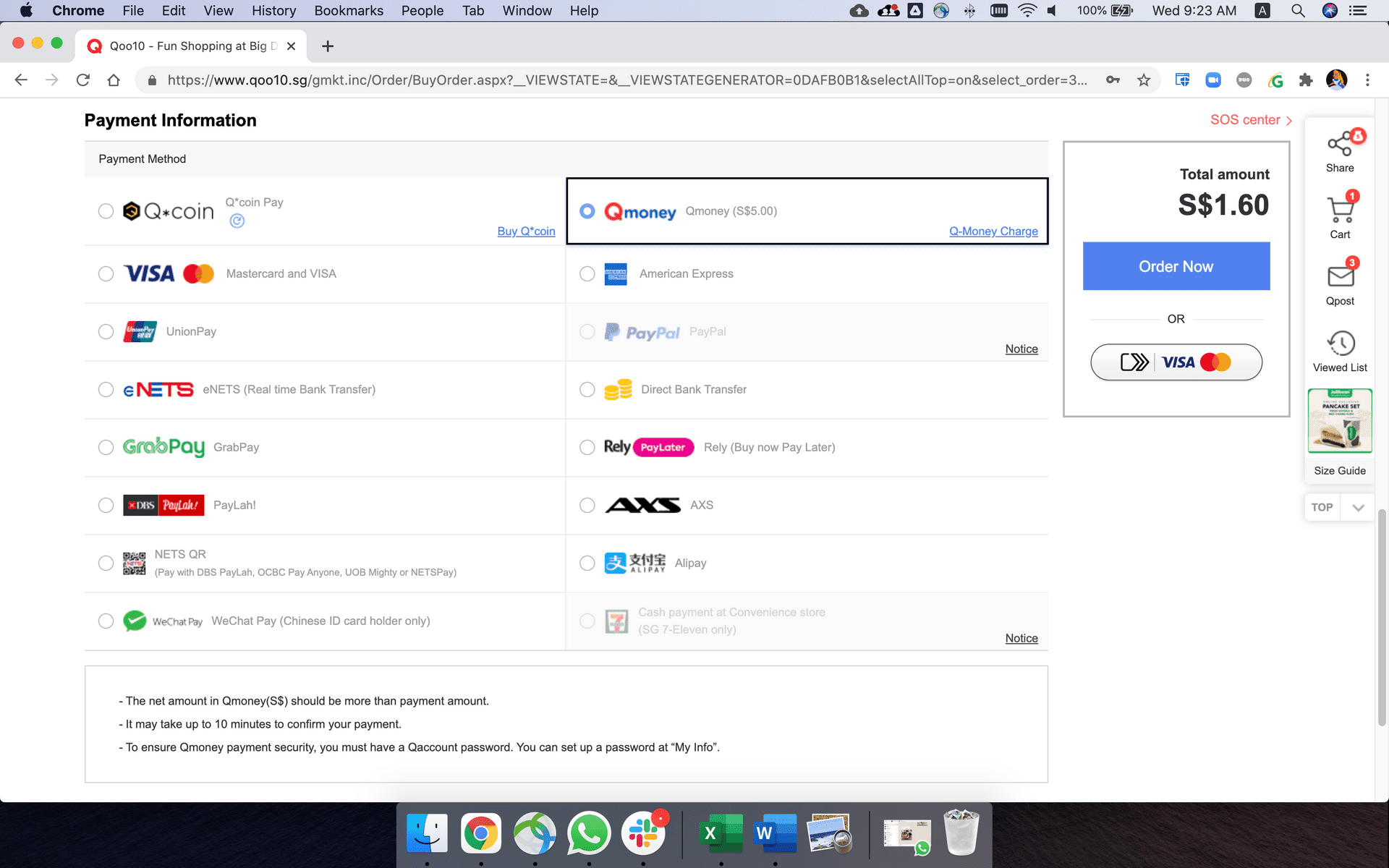
Task: Select the eNETS radio button
Action: 106,390
